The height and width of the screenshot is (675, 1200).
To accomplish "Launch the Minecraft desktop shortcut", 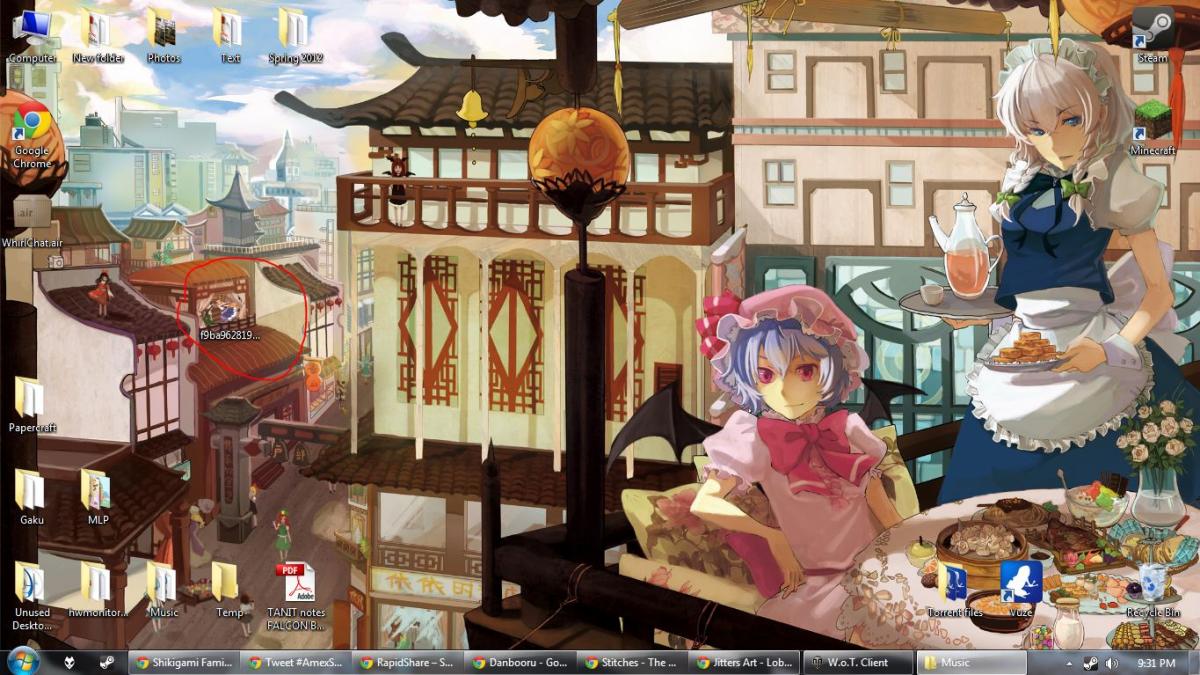I will coord(1152,128).
